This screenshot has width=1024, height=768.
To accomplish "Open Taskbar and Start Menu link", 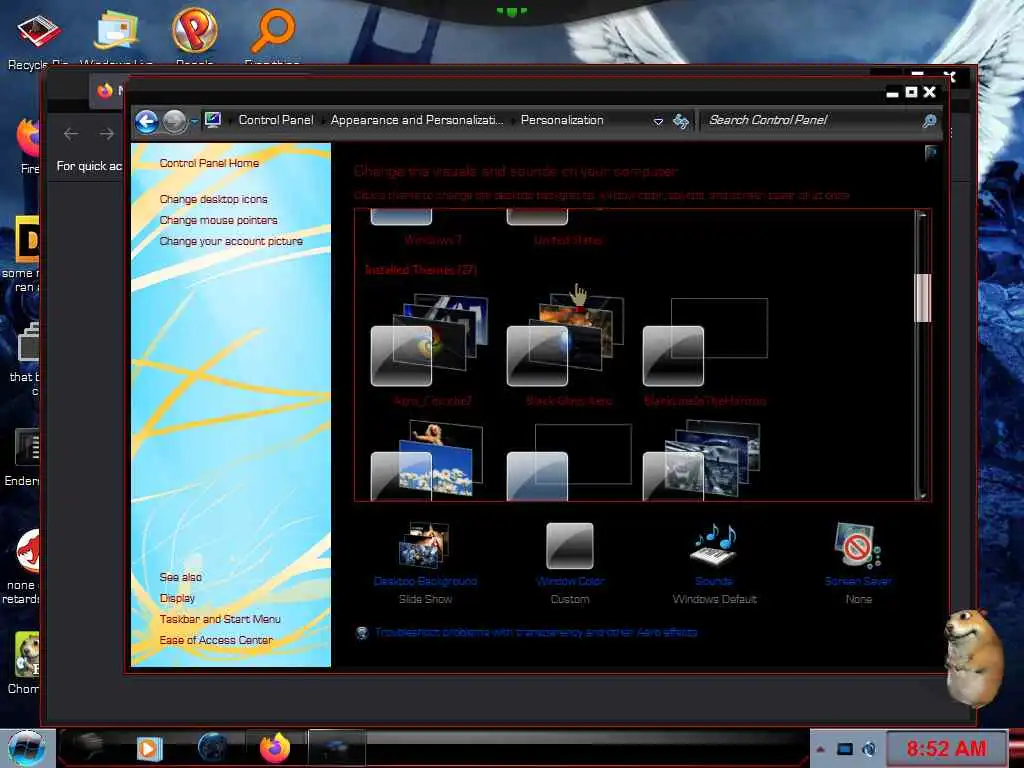I will tap(220, 619).
